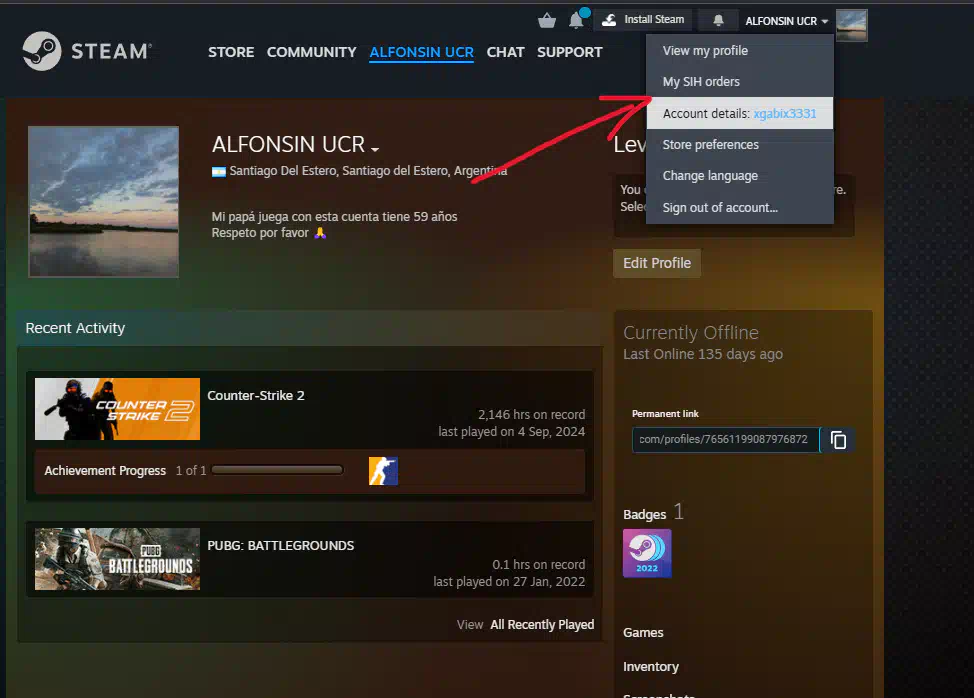Open the profile name history arrow
The image size is (974, 698).
click(x=375, y=149)
